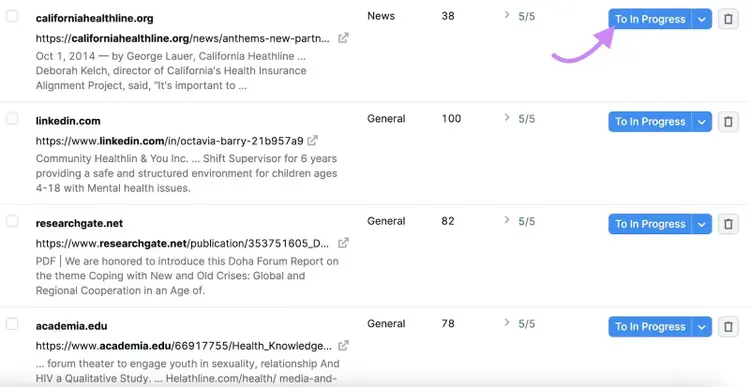This screenshot has height=387, width=750.
Task: Open dropdown arrow beside californiahealthline.org To In Progress
Action: click(x=702, y=19)
